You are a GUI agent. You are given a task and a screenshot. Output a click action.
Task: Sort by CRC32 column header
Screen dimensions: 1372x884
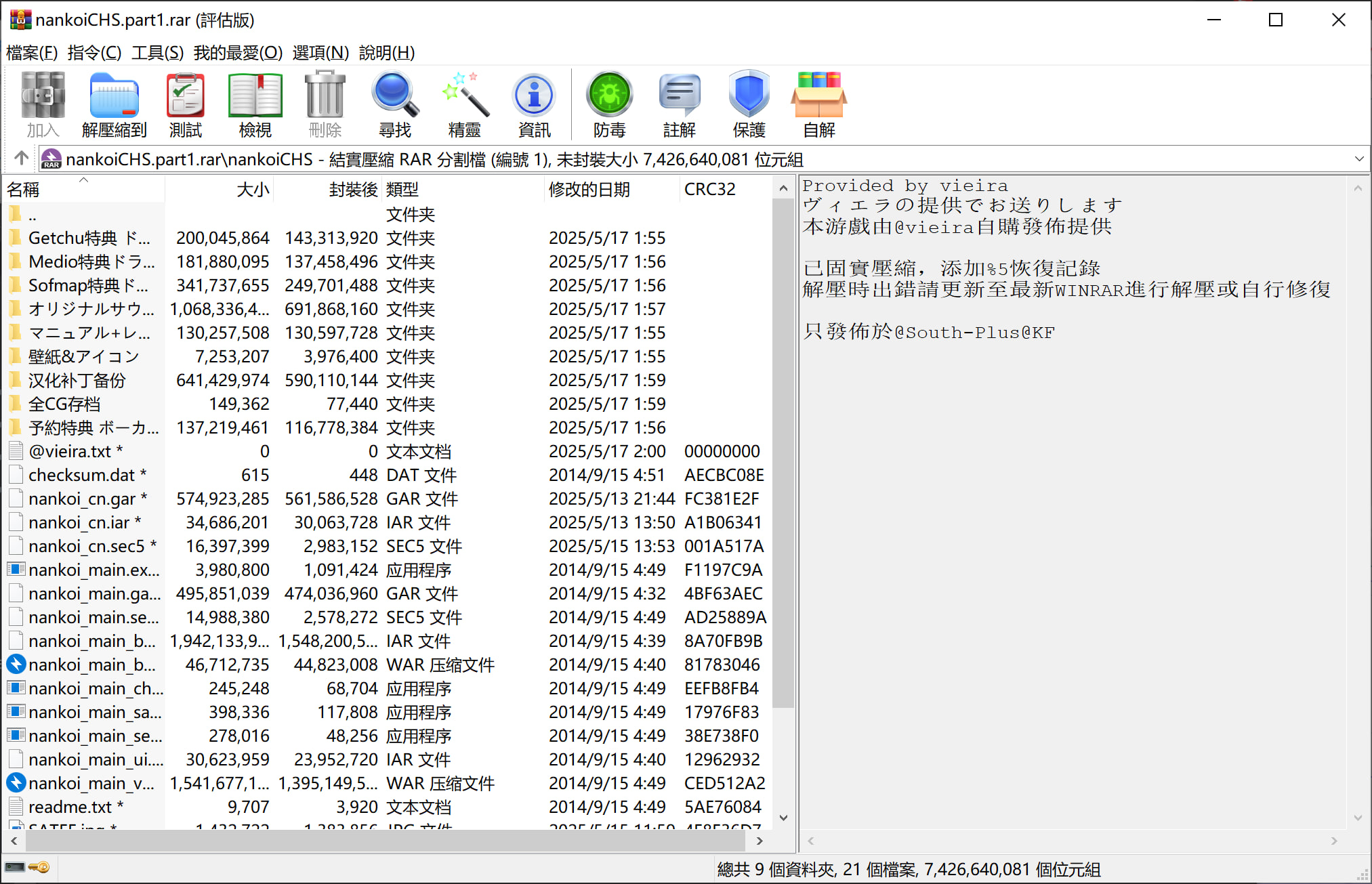pos(709,190)
